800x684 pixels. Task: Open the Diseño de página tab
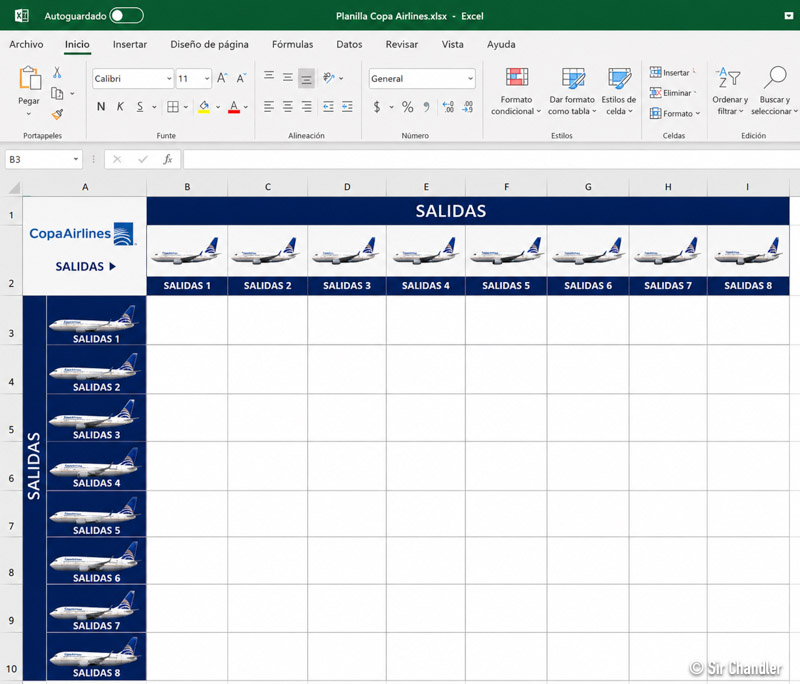[x=209, y=44]
